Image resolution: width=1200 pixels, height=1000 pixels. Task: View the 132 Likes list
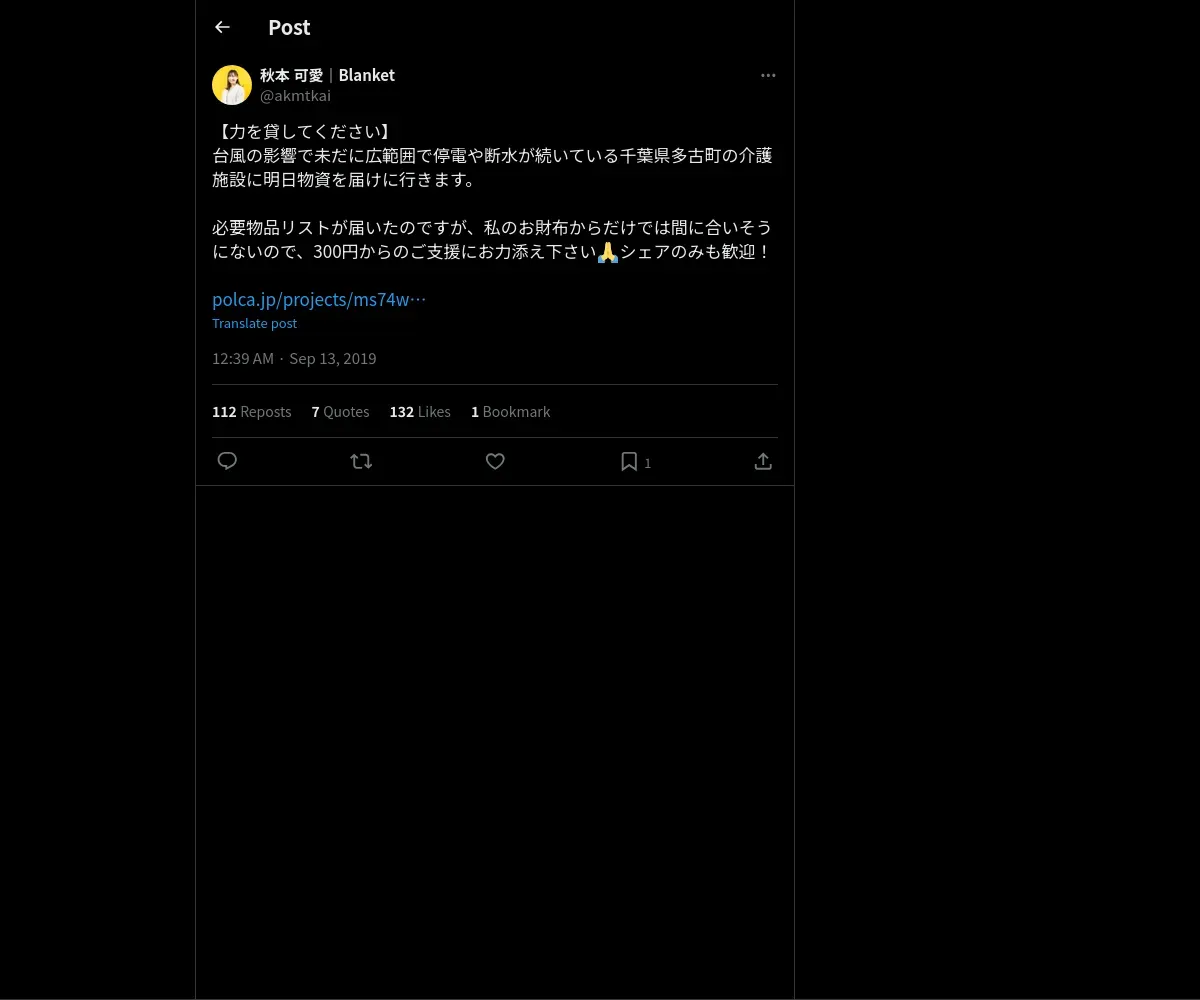tap(420, 412)
